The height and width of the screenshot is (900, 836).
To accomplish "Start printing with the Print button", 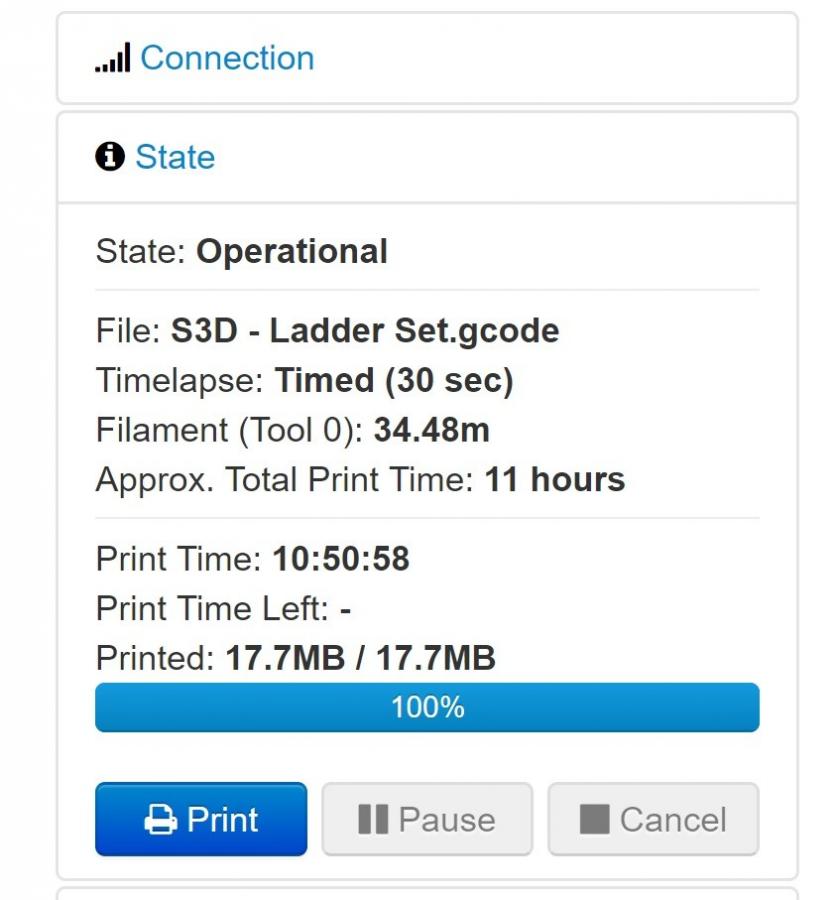I will (201, 819).
